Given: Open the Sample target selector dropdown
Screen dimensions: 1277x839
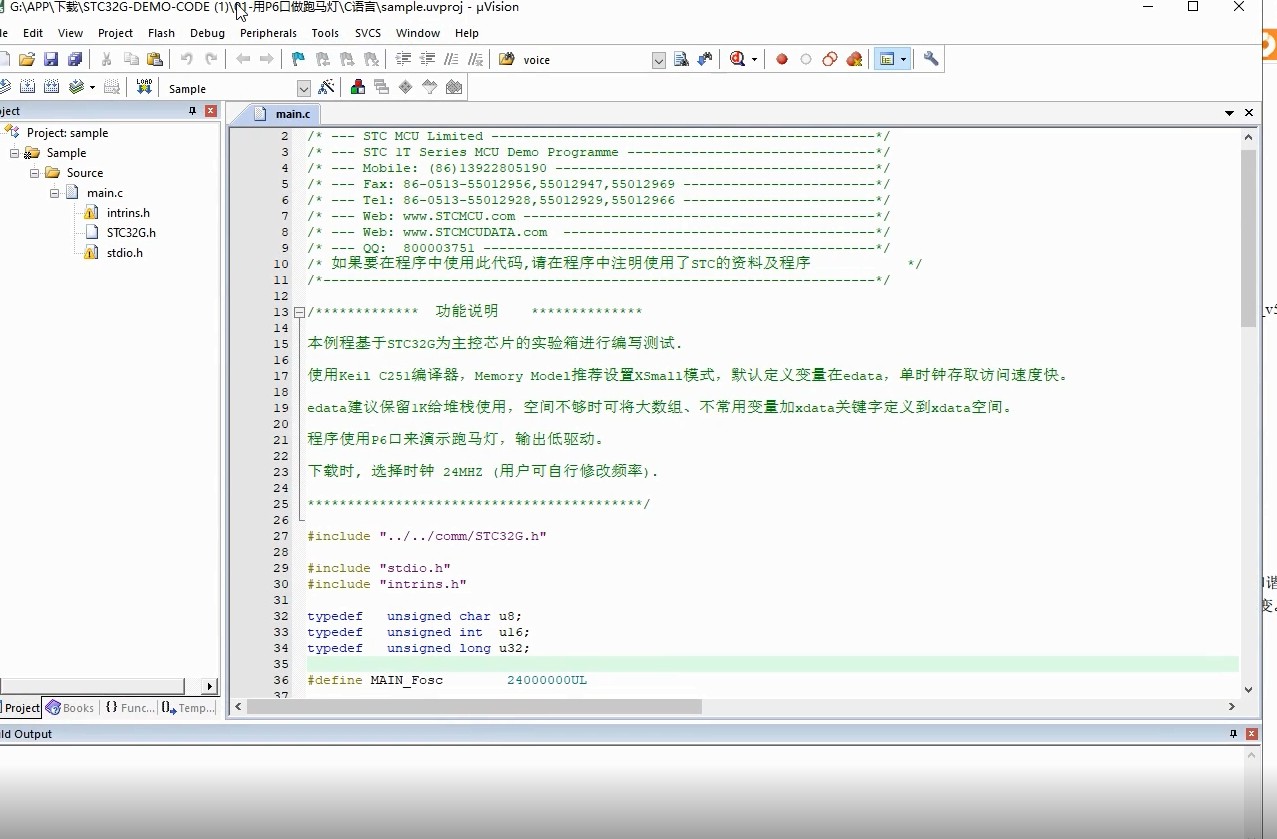Looking at the screenshot, I should 304,89.
